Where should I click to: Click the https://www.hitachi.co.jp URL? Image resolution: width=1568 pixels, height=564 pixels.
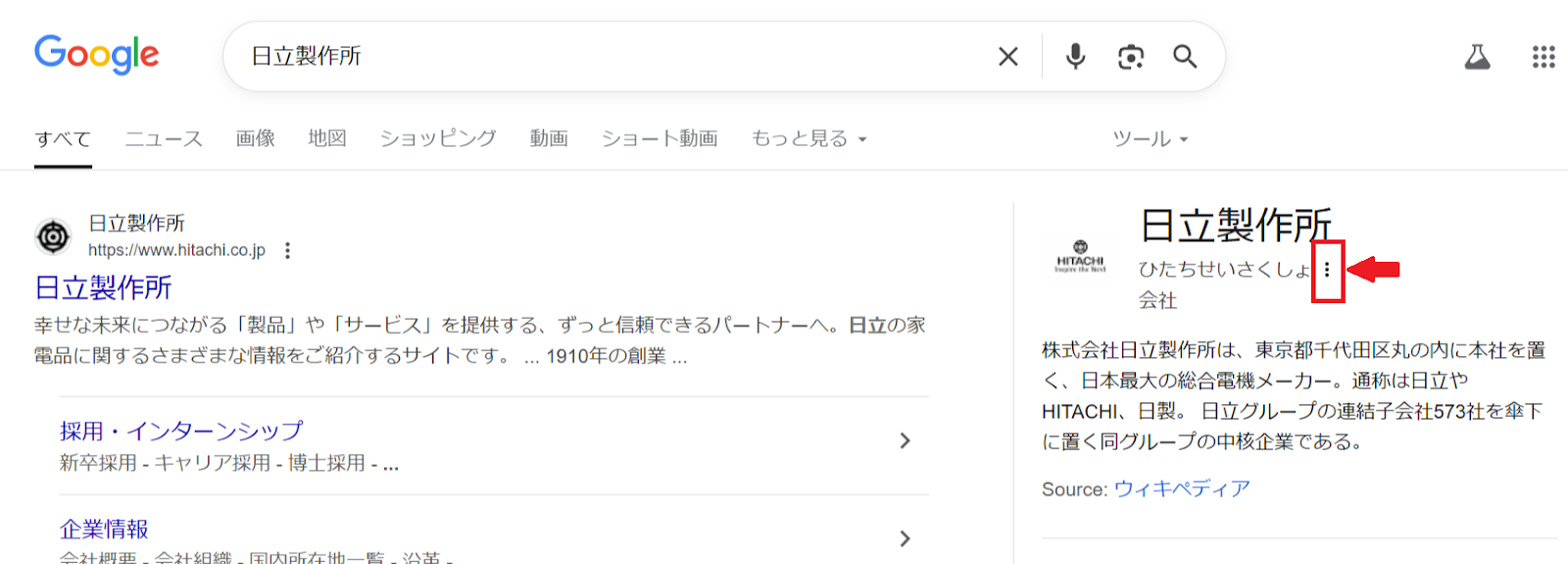(176, 250)
